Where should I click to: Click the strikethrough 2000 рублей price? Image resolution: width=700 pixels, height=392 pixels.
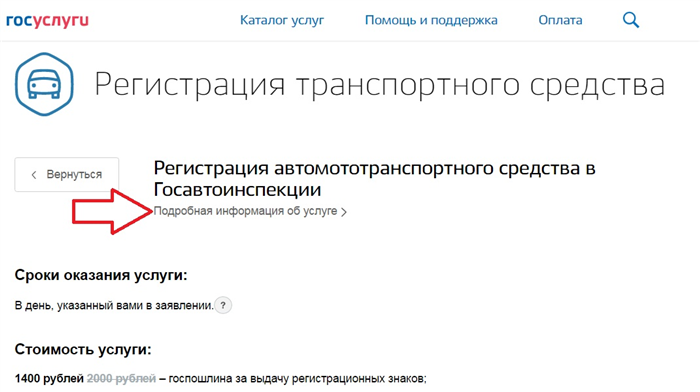click(121, 379)
